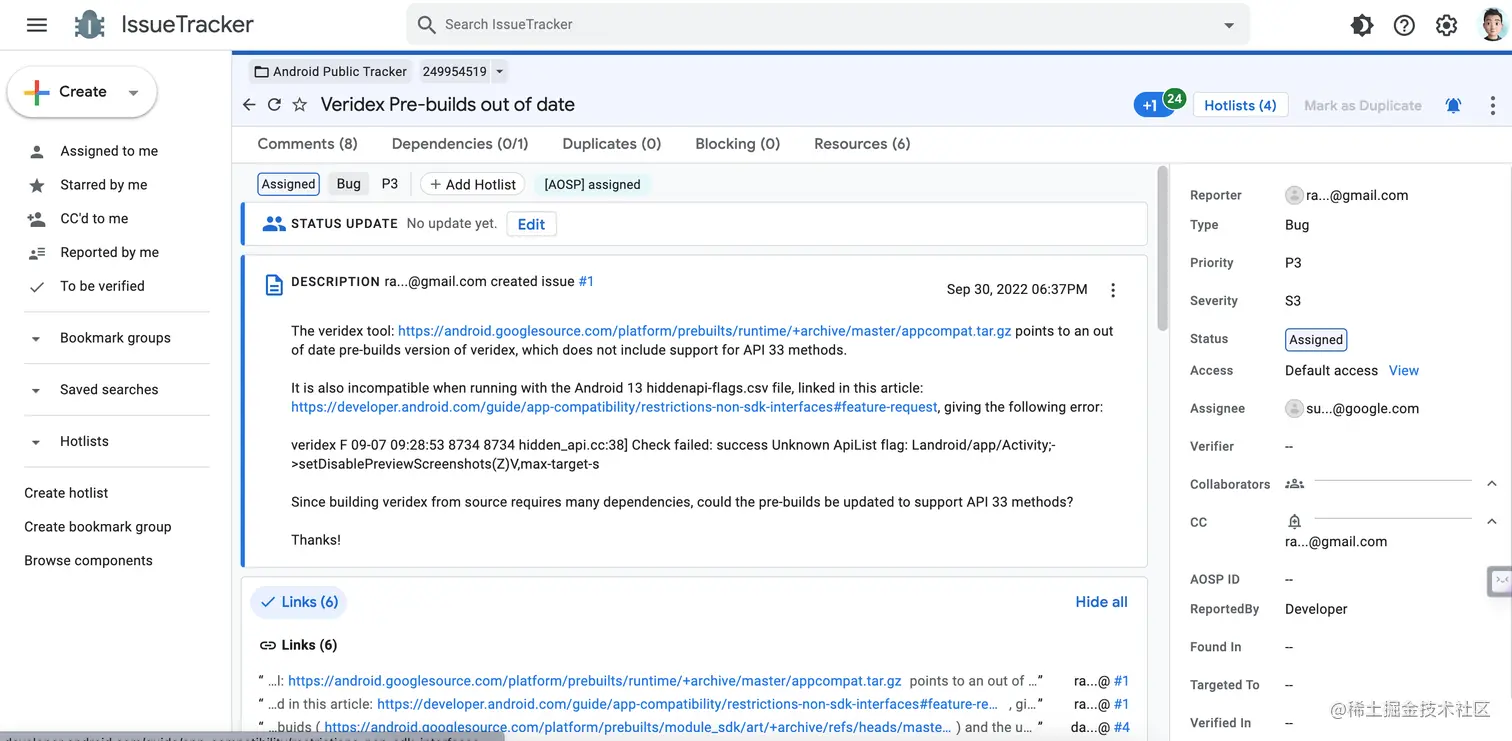Star the Veridex issue
This screenshot has height=741, width=1512.
pyautogui.click(x=299, y=105)
